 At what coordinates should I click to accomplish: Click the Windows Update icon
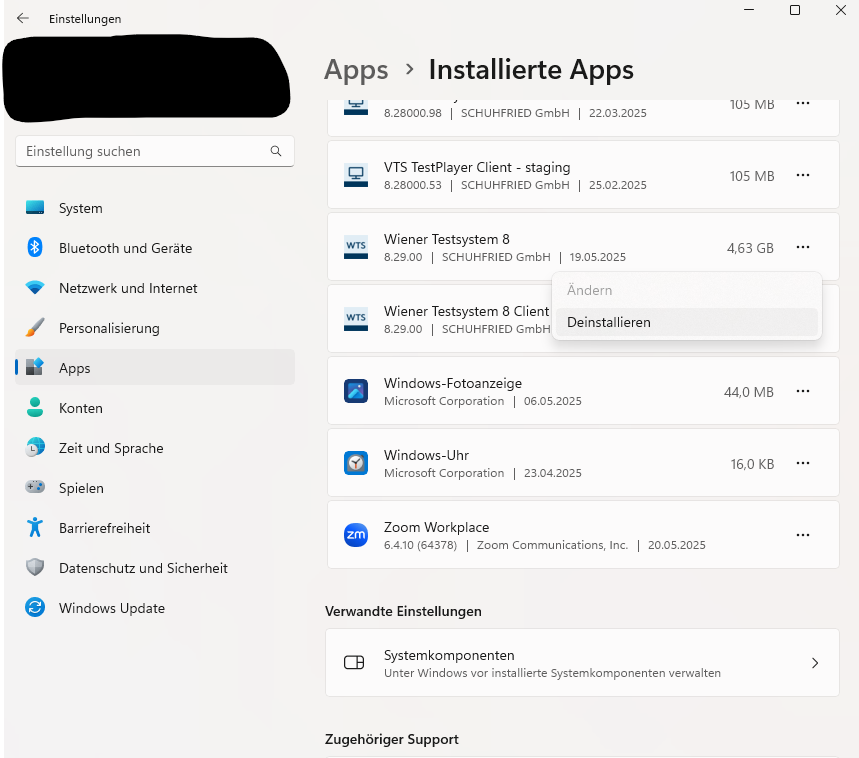click(35, 608)
